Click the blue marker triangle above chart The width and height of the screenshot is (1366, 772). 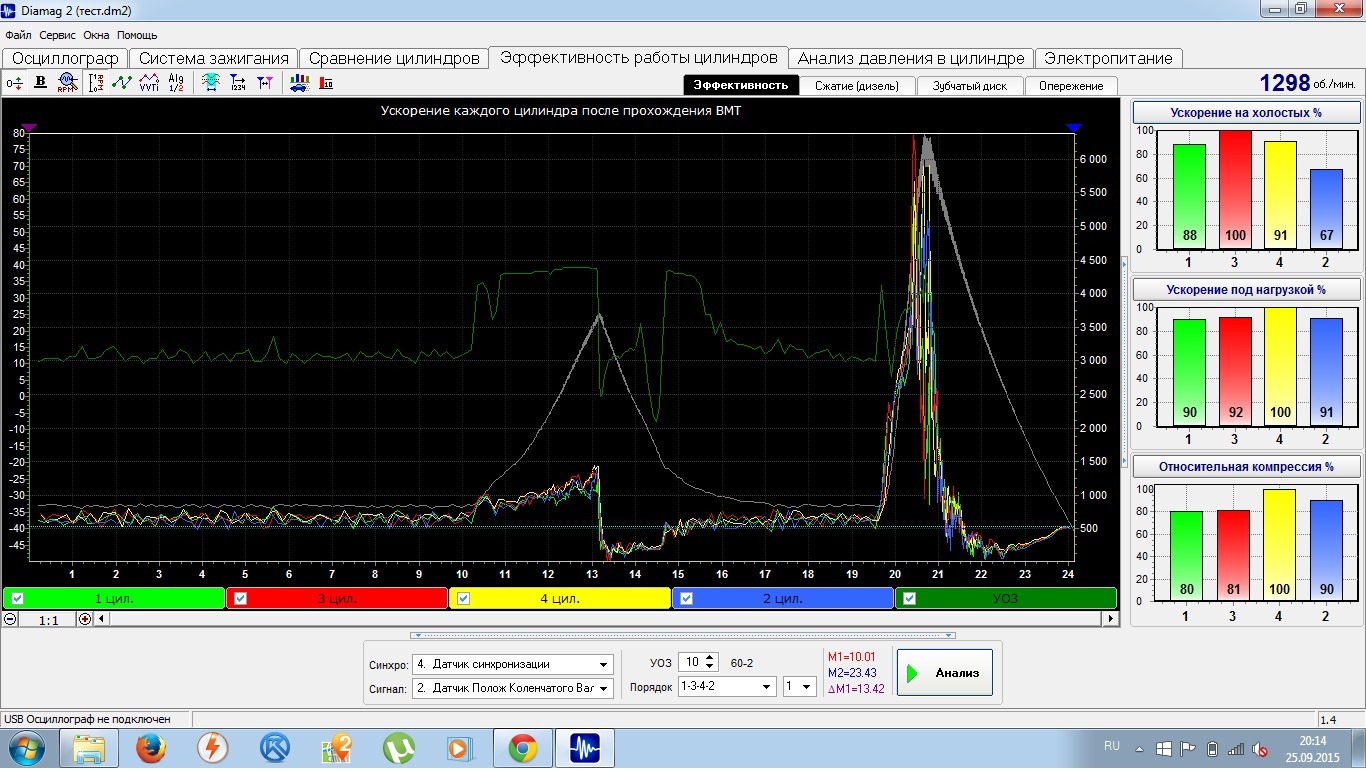(x=1074, y=128)
